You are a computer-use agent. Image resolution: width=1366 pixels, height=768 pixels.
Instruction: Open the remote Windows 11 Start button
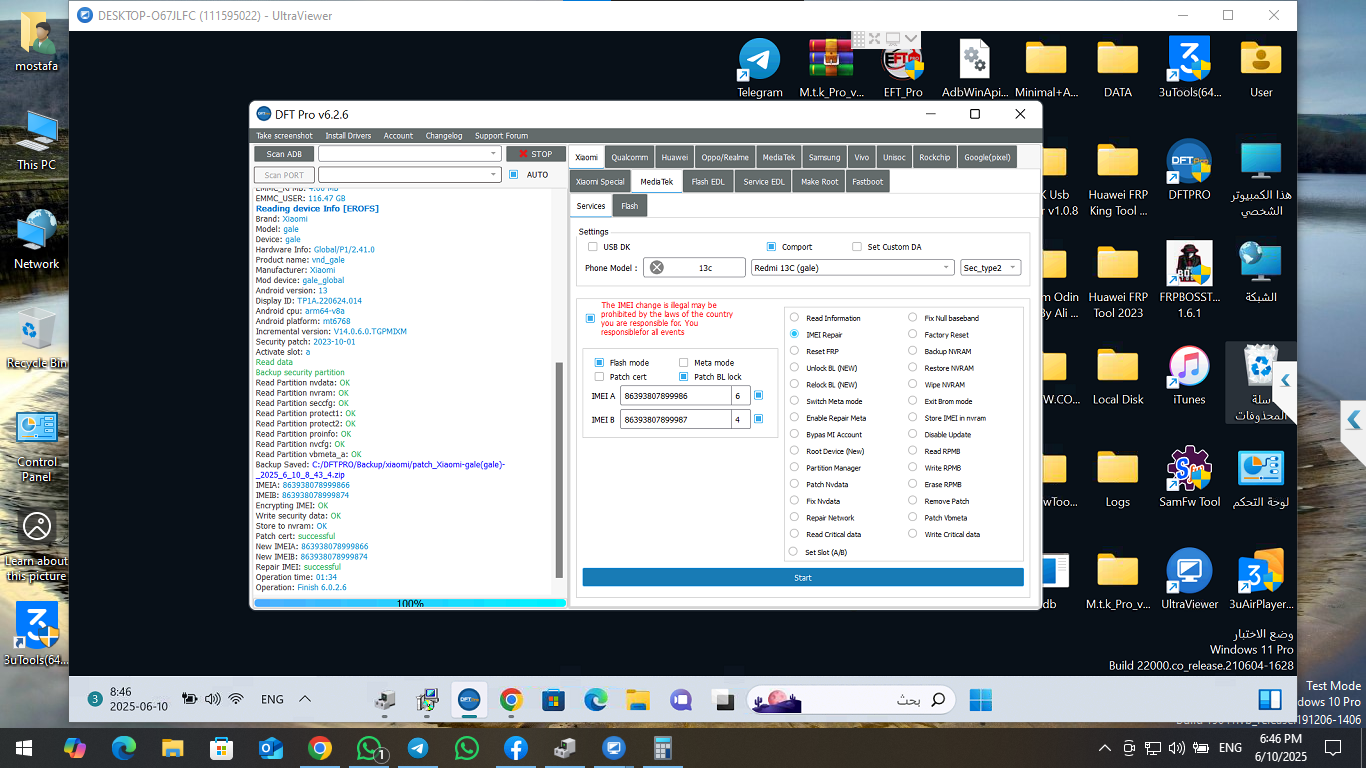[981, 700]
